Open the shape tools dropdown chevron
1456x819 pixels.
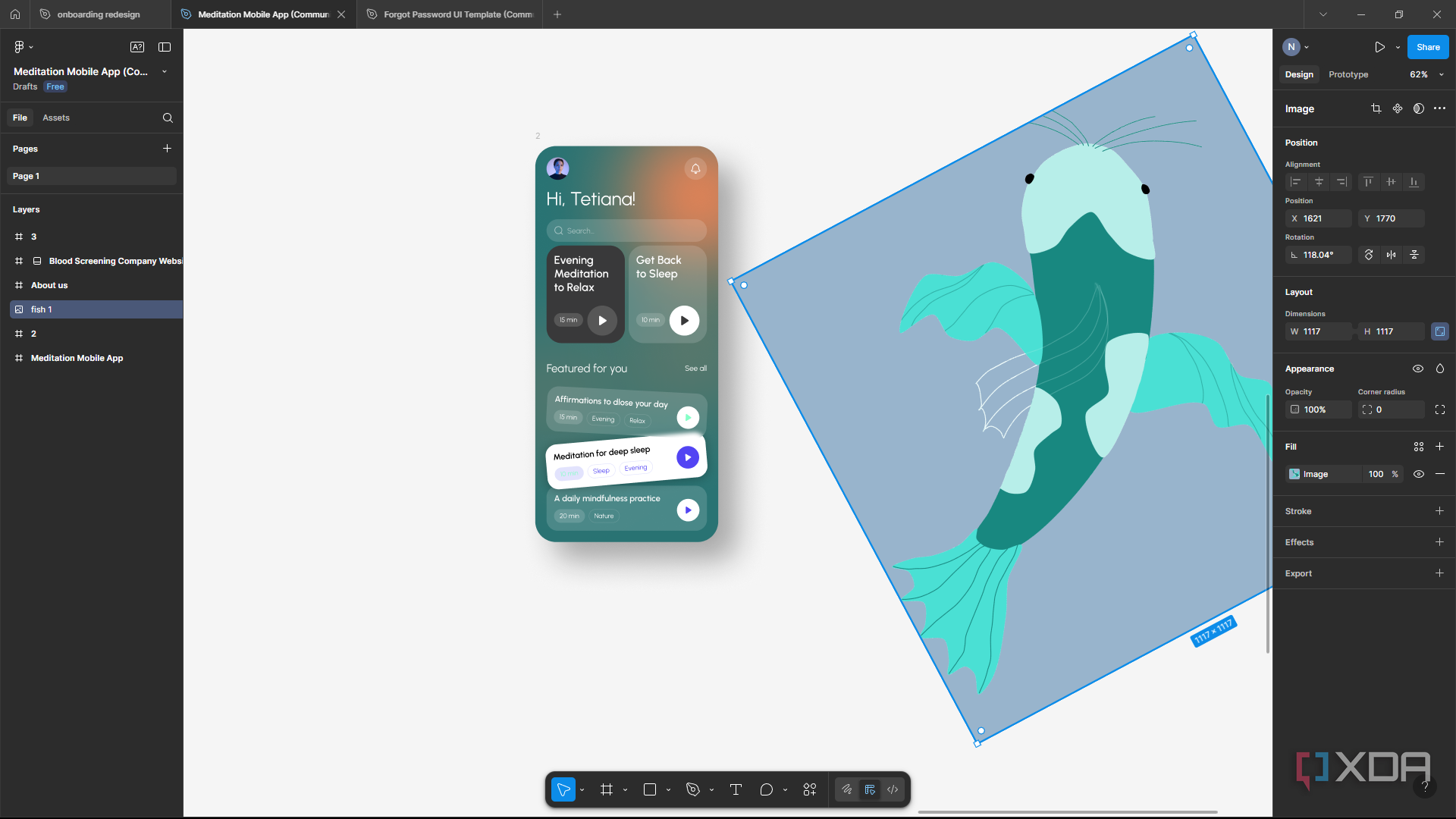pyautogui.click(x=668, y=790)
